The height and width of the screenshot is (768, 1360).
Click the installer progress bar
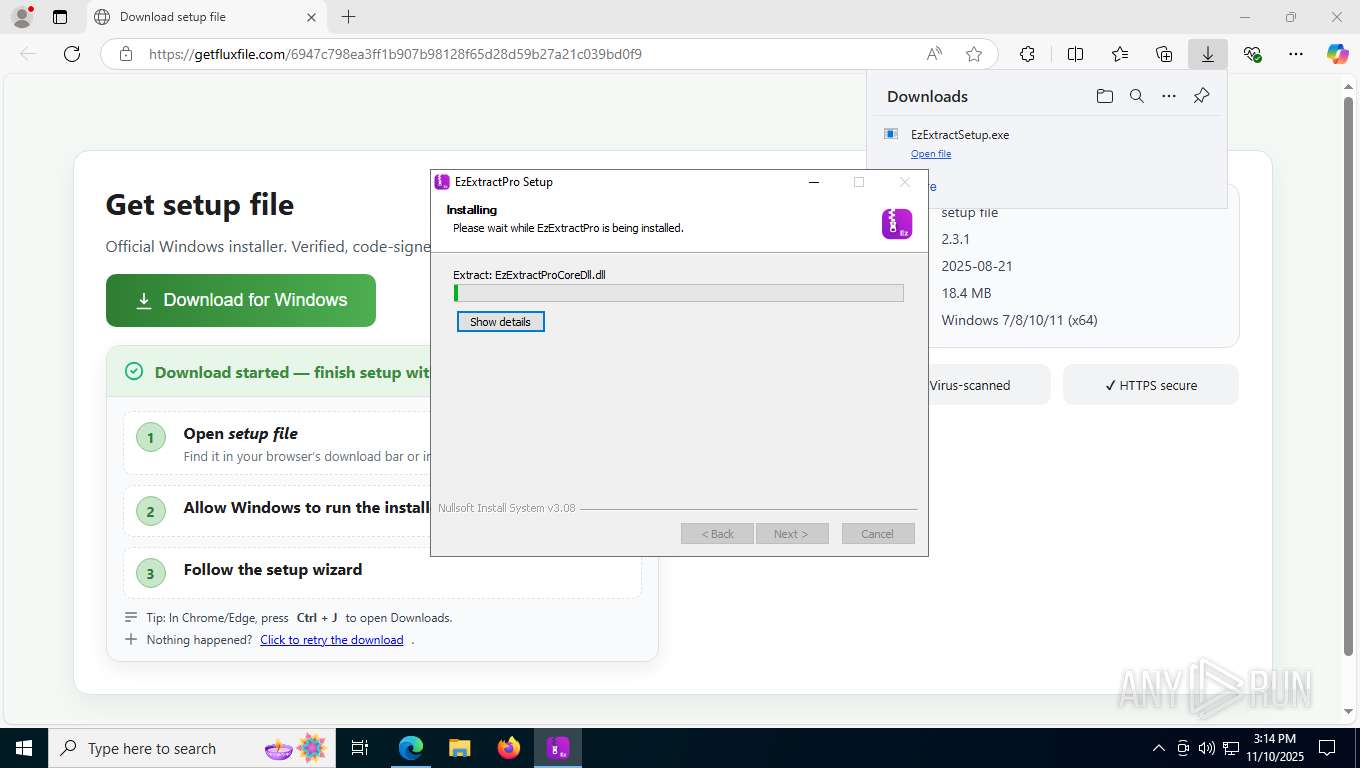tap(679, 293)
